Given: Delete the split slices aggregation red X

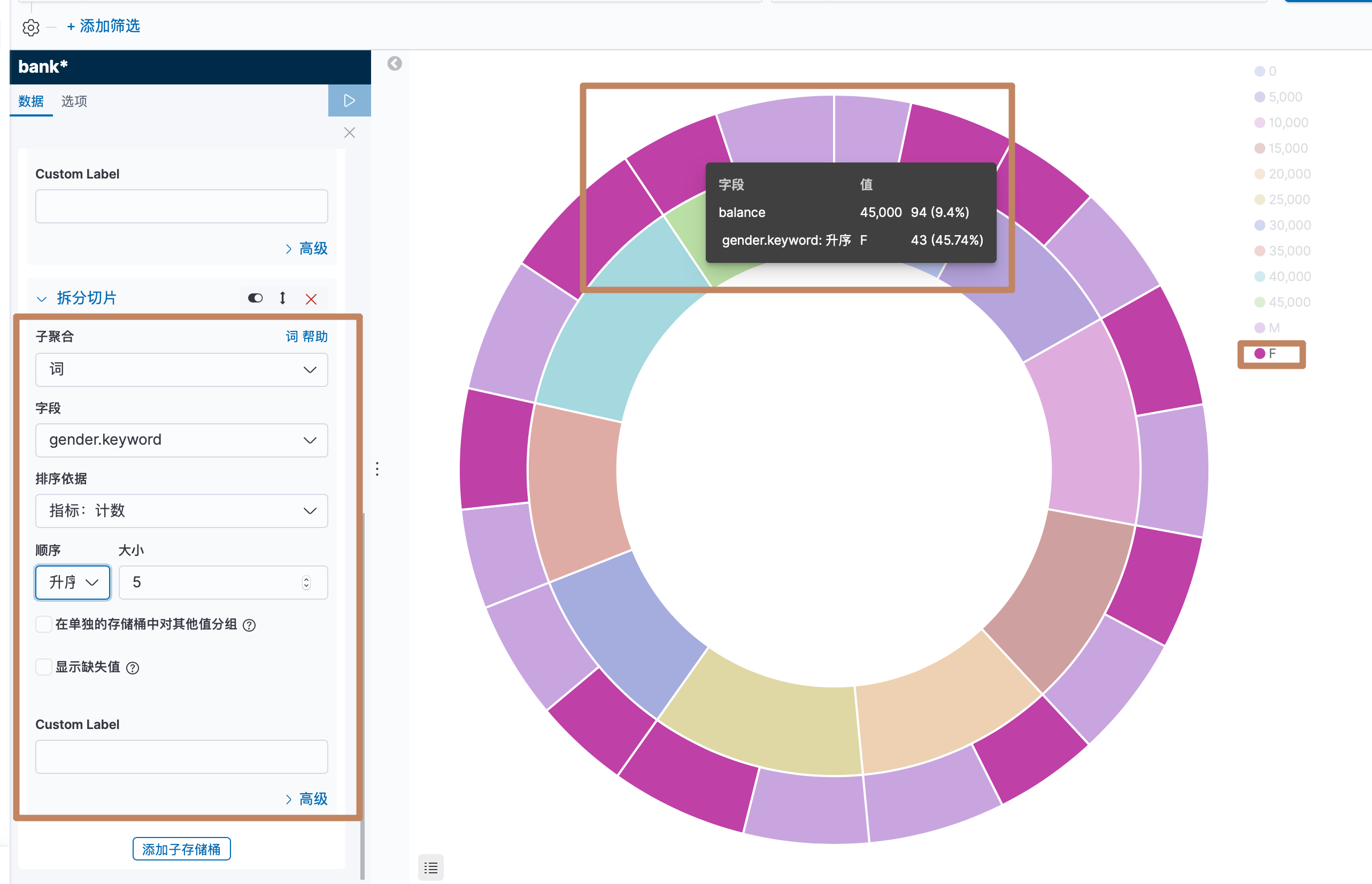Looking at the screenshot, I should [311, 298].
